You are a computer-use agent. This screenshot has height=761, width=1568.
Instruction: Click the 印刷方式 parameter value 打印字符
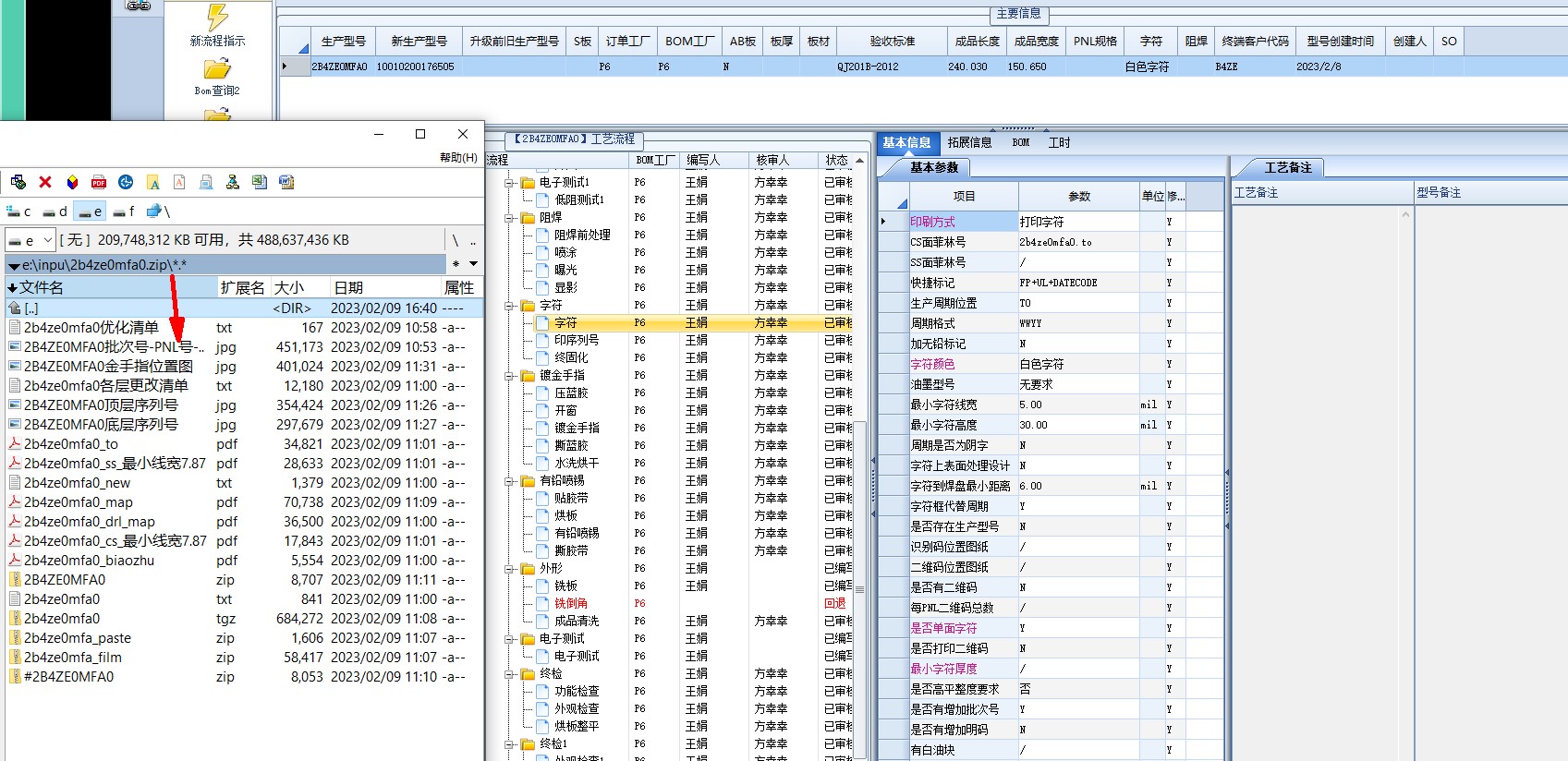pyautogui.click(x=1078, y=222)
